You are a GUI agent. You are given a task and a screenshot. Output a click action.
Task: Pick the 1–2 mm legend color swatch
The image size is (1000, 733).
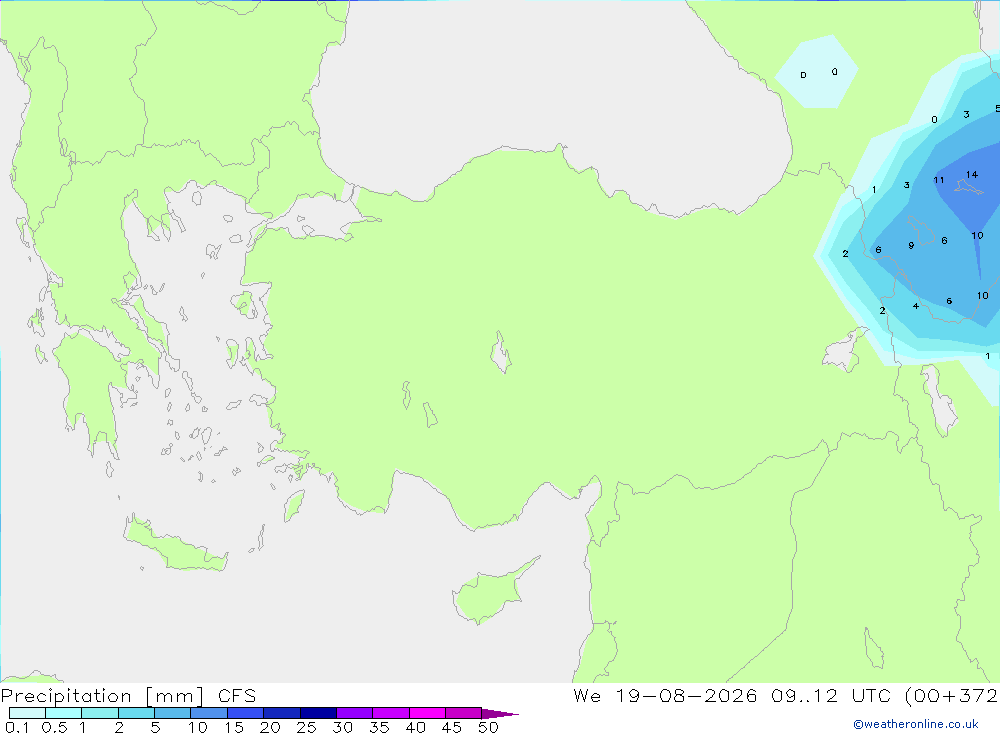click(100, 713)
